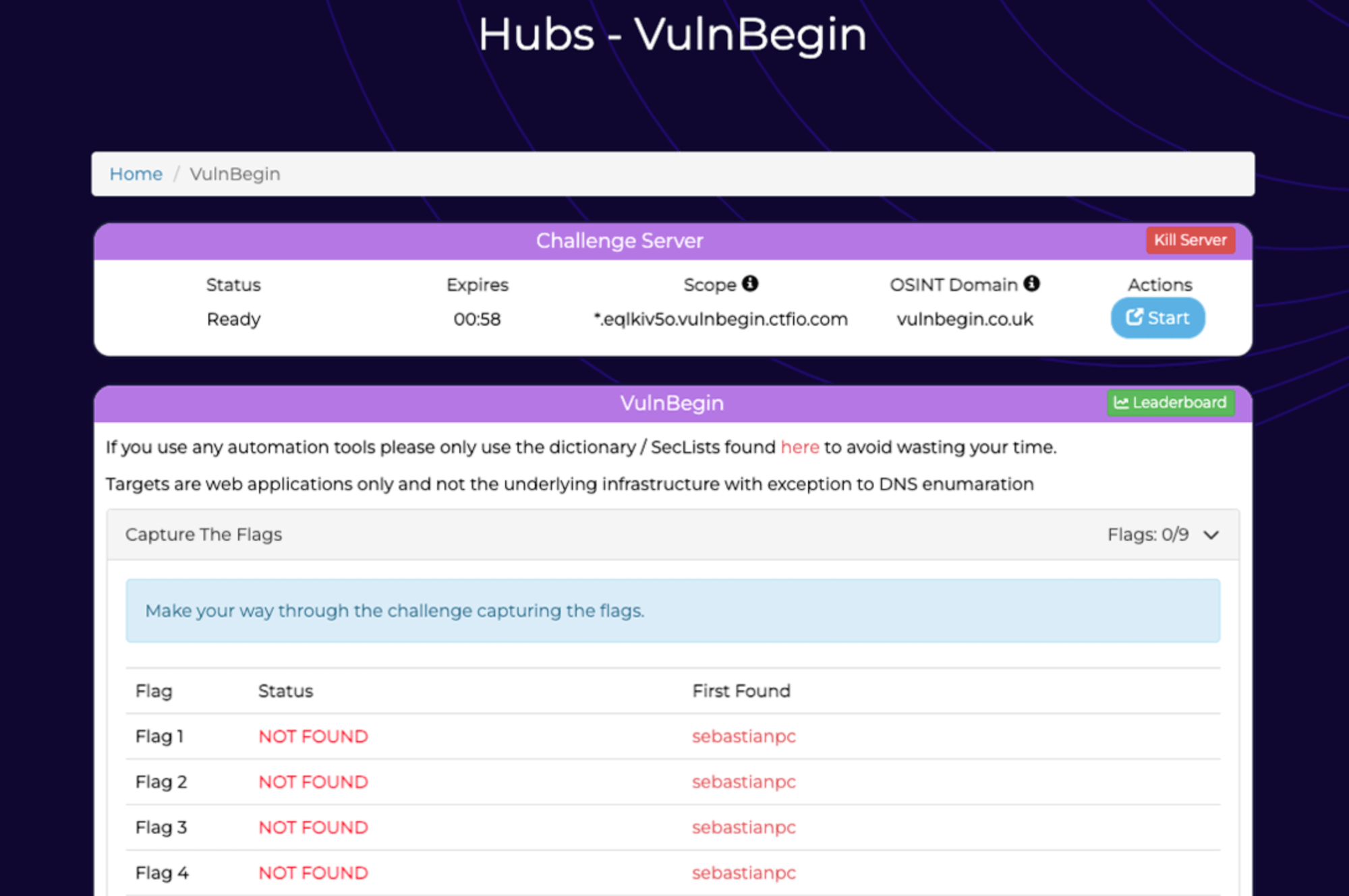
Task: Click the Status column header in flags table
Action: tap(286, 691)
